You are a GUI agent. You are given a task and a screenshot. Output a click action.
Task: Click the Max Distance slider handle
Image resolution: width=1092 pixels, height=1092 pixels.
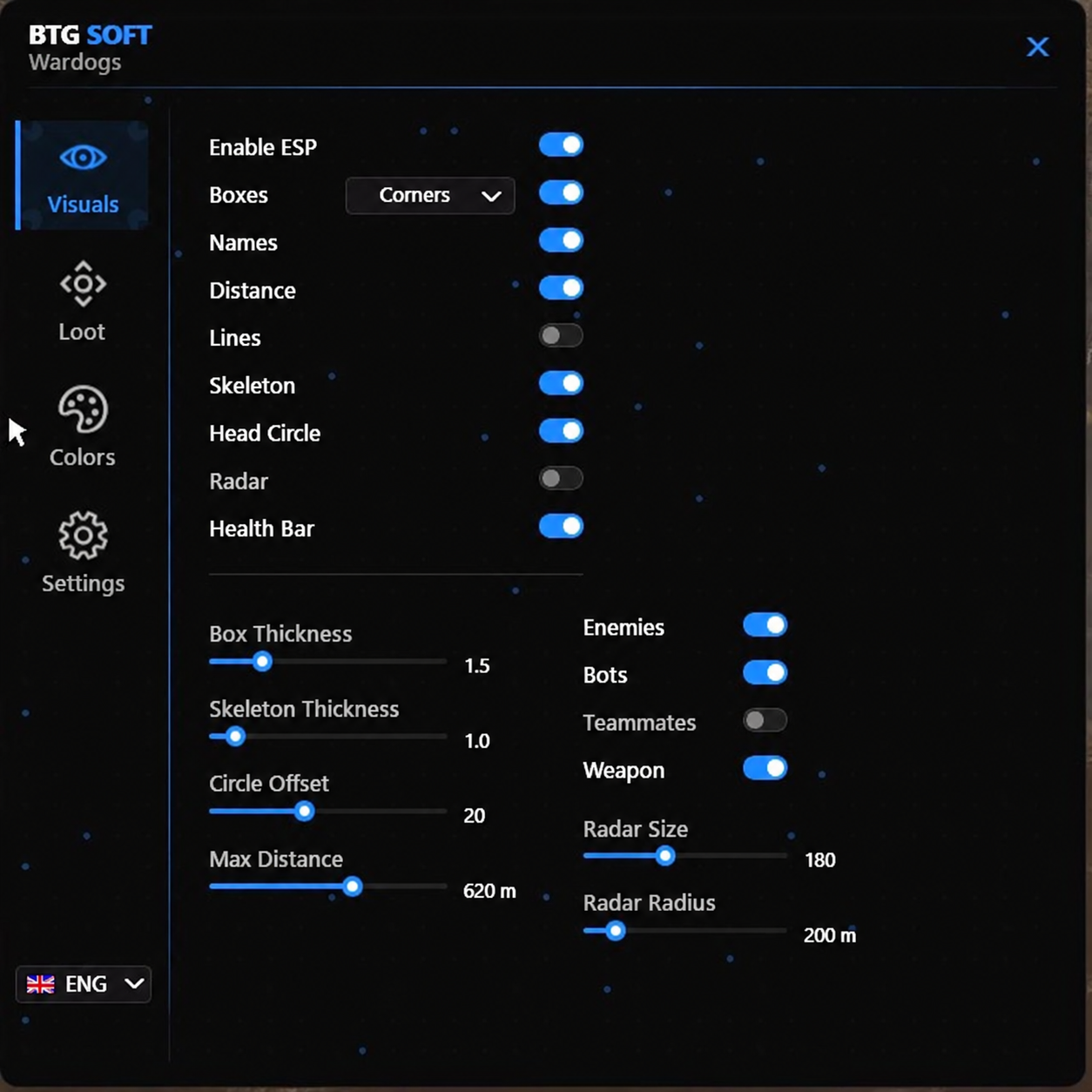[352, 886]
